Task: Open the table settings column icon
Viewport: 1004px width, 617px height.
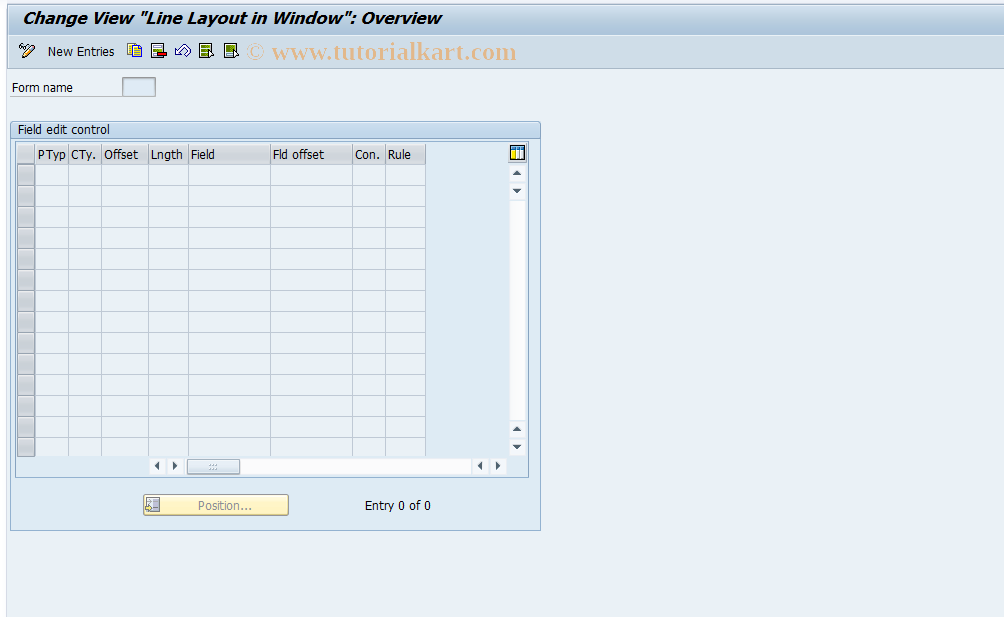Action: pyautogui.click(x=517, y=152)
